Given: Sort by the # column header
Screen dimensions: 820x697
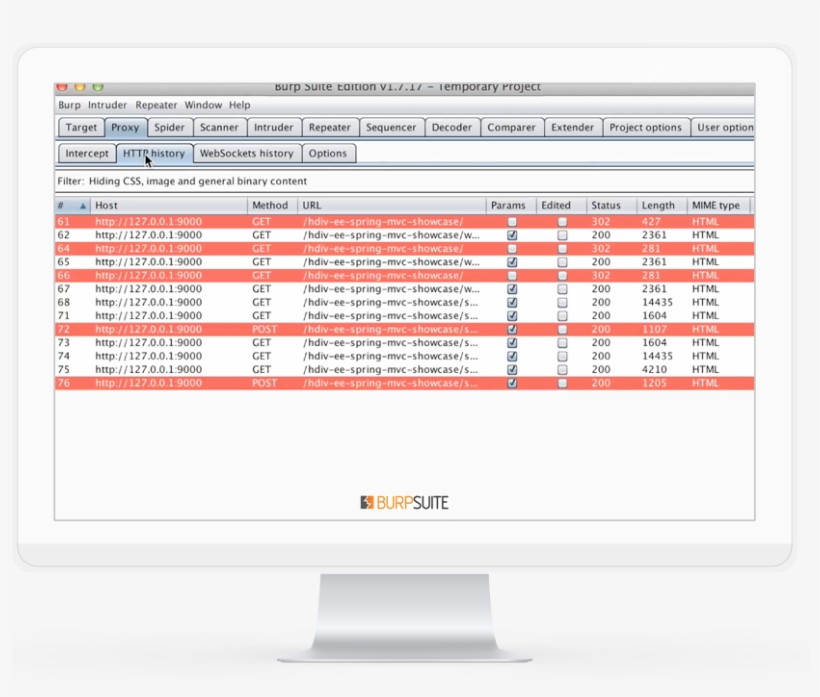Looking at the screenshot, I should [72, 205].
